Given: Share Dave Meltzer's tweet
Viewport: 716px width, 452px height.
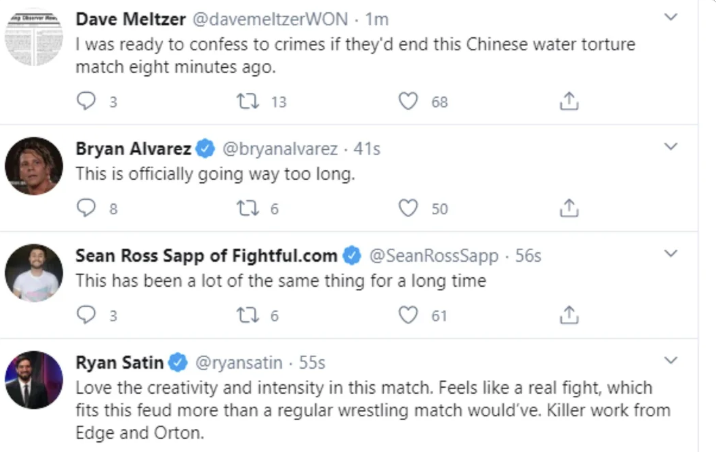Looking at the screenshot, I should click(569, 101).
